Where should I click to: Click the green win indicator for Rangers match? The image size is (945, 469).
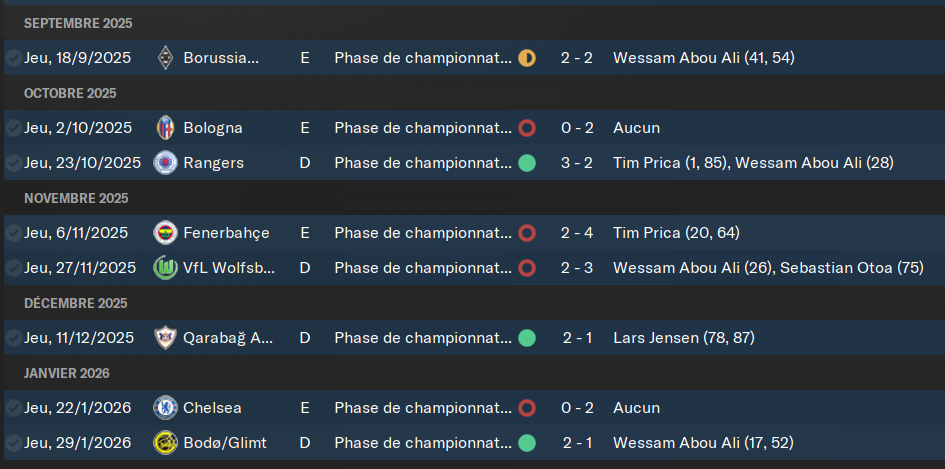pyautogui.click(x=527, y=163)
